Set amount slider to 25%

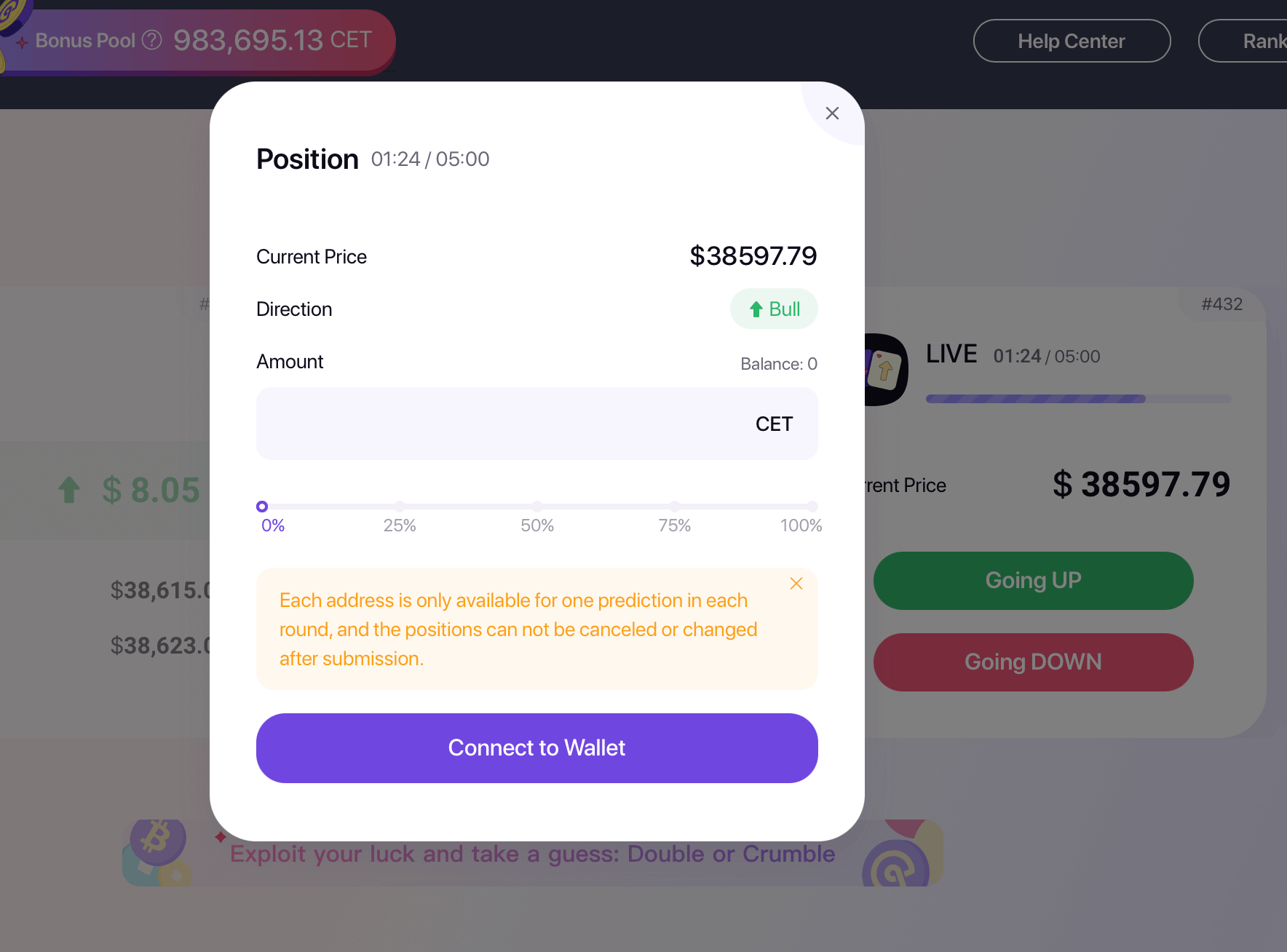(x=400, y=506)
